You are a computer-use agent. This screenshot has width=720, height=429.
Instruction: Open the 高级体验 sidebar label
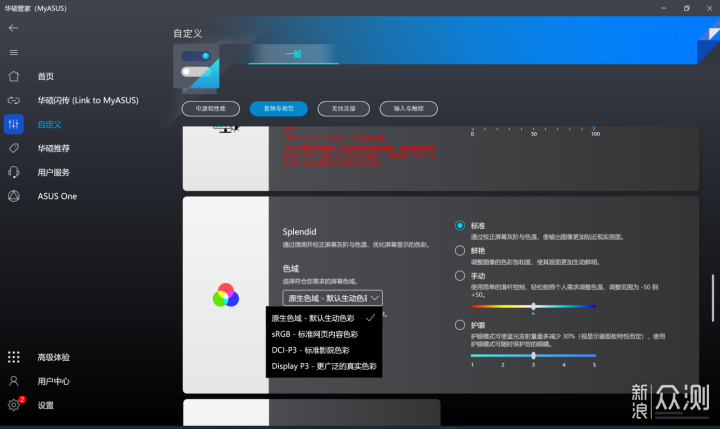click(53, 357)
